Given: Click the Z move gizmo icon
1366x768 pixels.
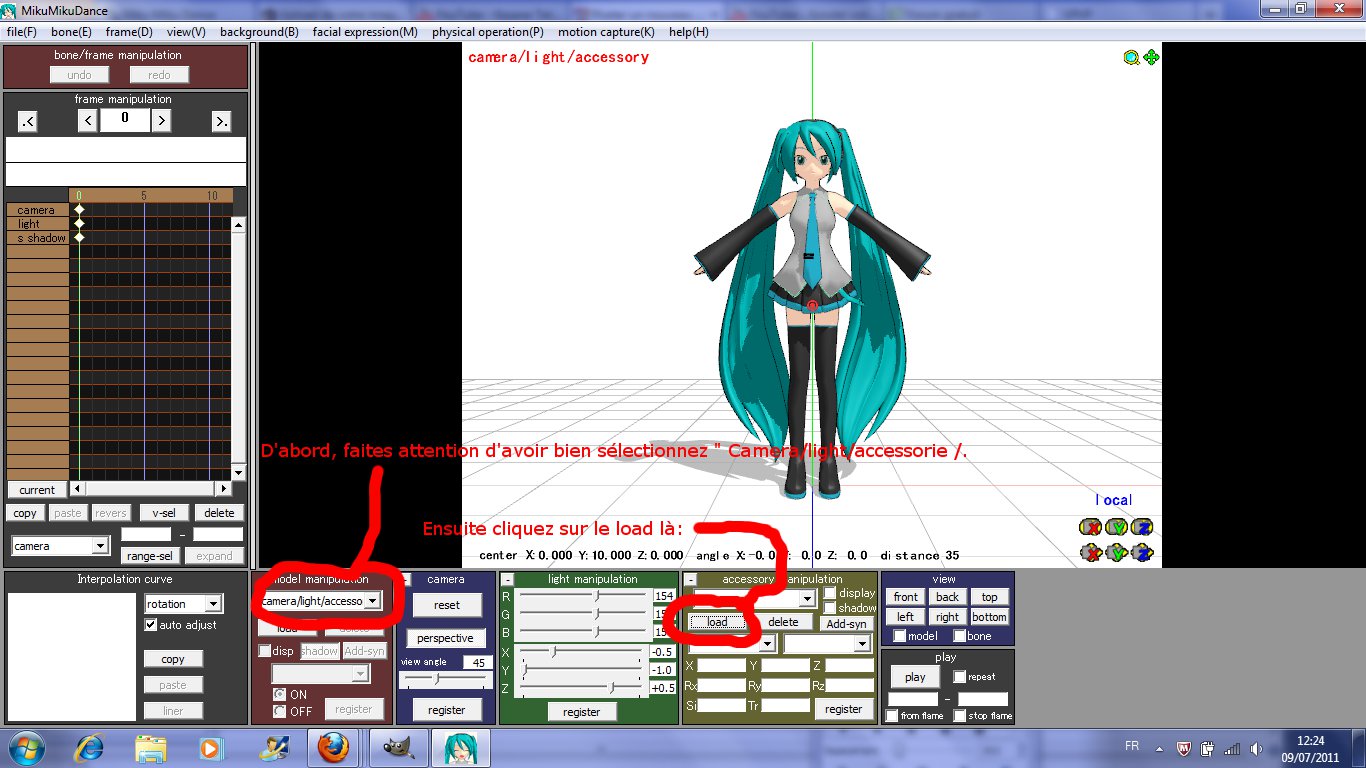Looking at the screenshot, I should pyautogui.click(x=1143, y=552).
